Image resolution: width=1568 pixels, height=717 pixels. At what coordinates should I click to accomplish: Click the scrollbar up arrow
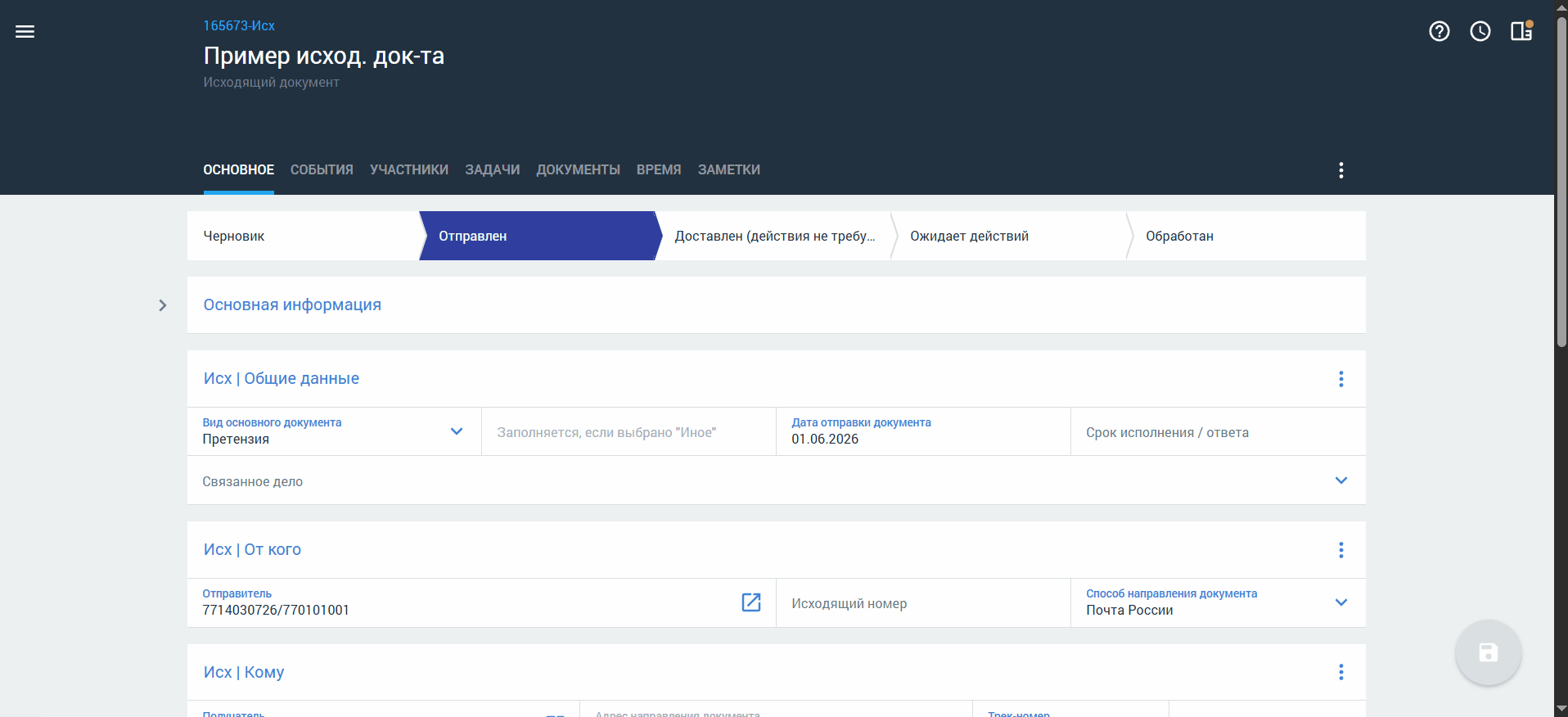point(1561,7)
